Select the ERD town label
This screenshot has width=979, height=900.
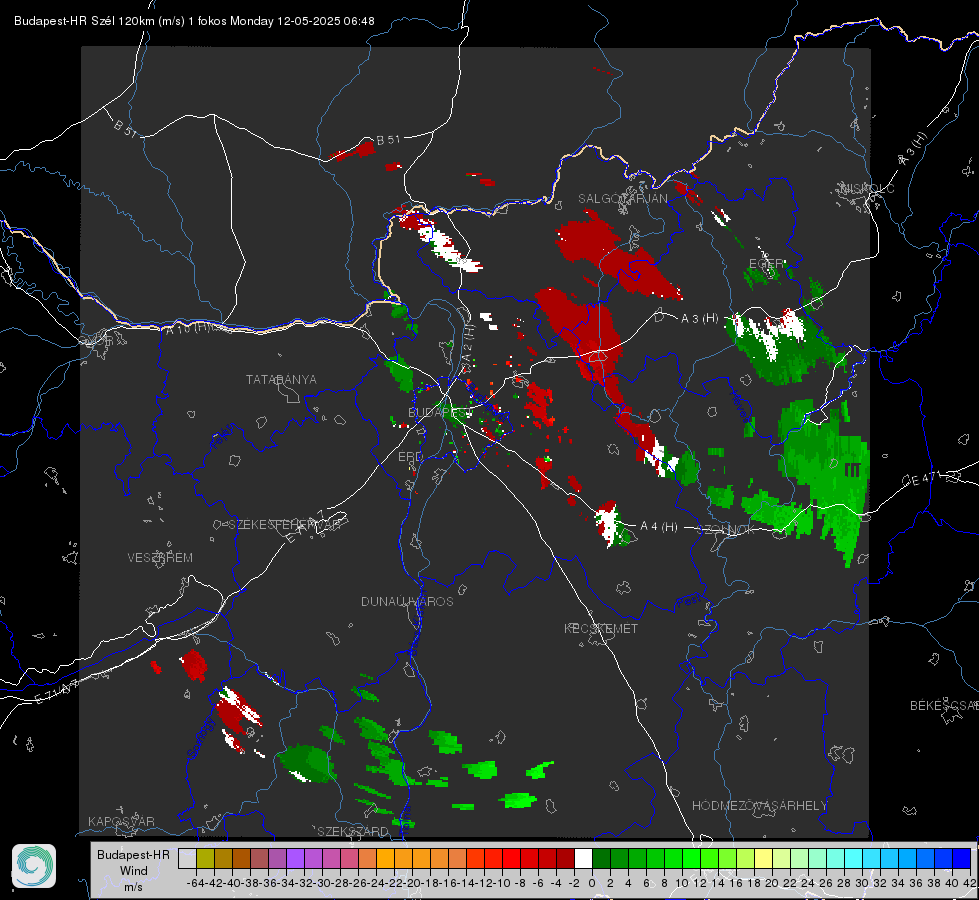coord(410,457)
